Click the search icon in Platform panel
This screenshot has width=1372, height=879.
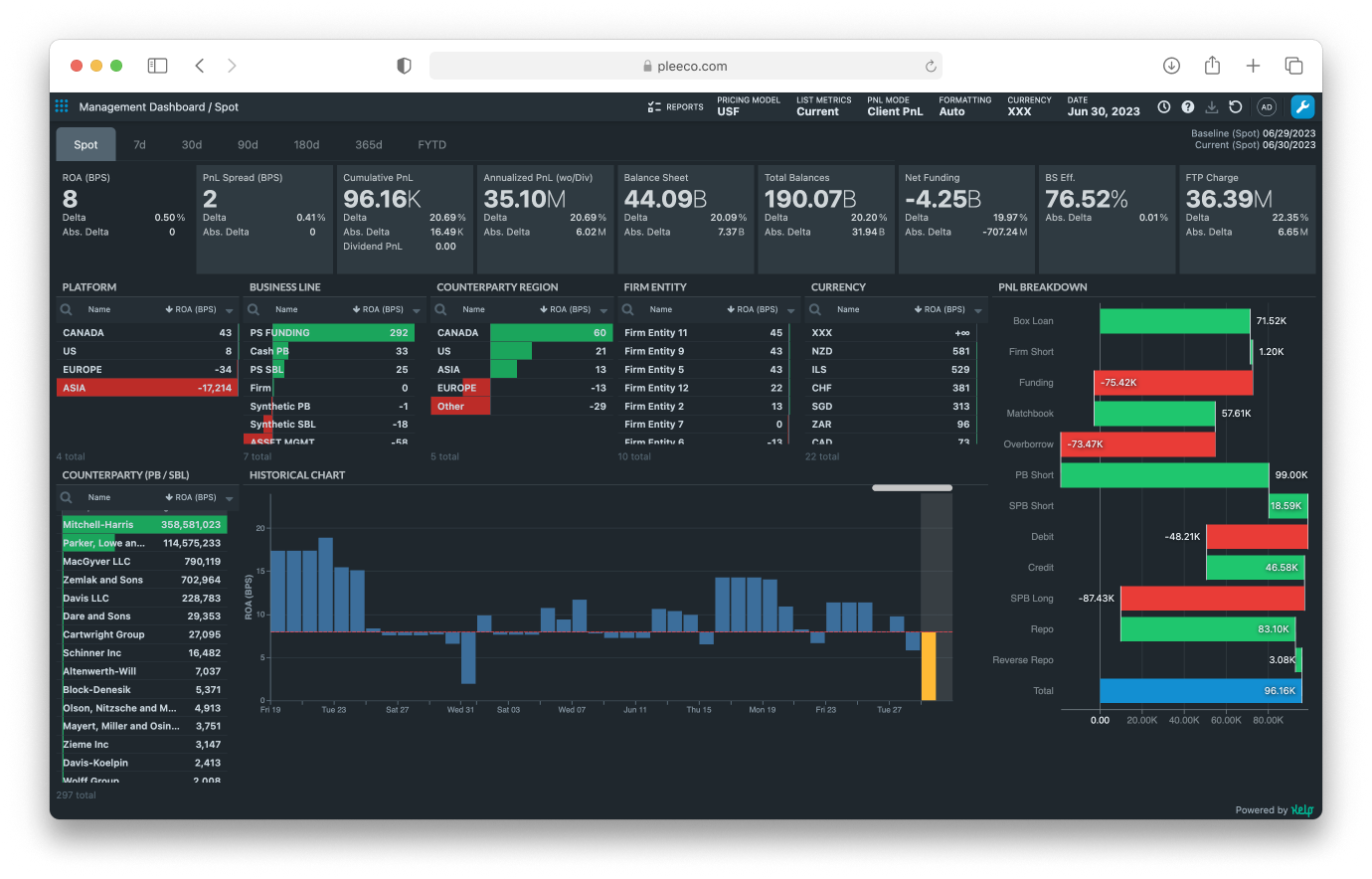(x=67, y=309)
